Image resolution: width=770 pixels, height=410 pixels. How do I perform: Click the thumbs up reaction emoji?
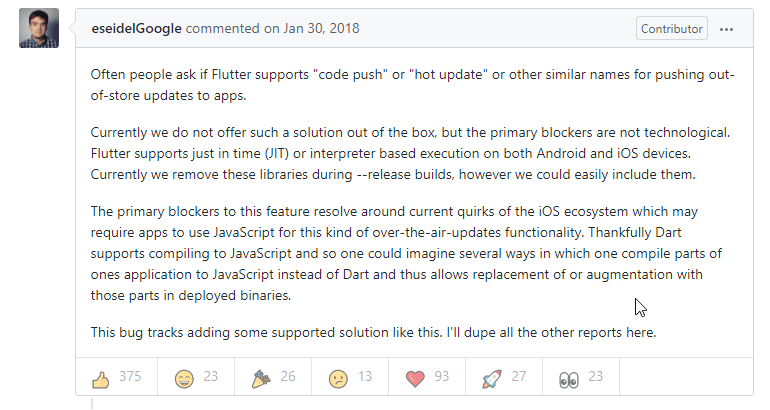100,379
